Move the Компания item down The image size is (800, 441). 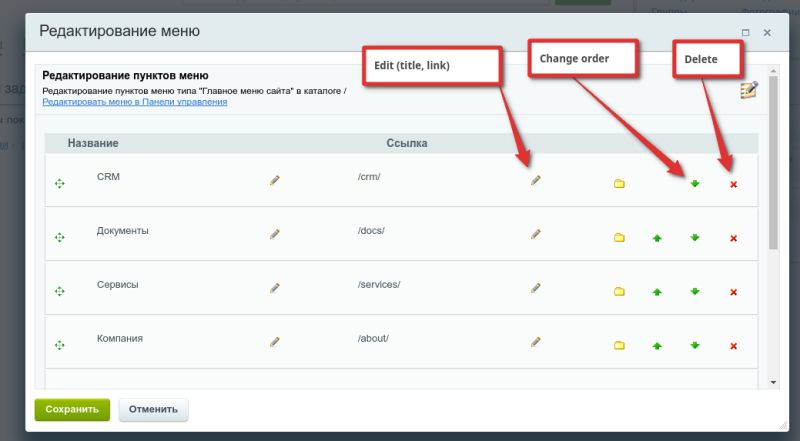coord(695,346)
